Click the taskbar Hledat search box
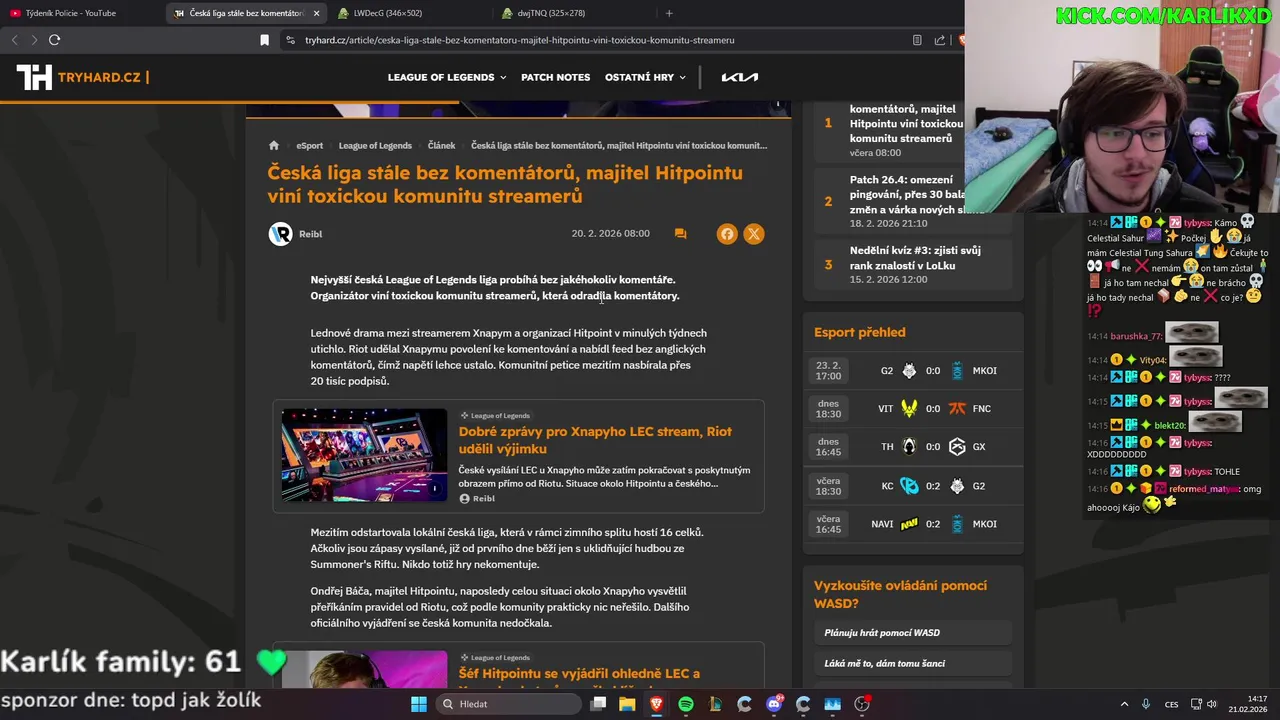Image resolution: width=1280 pixels, height=720 pixels. (507, 704)
